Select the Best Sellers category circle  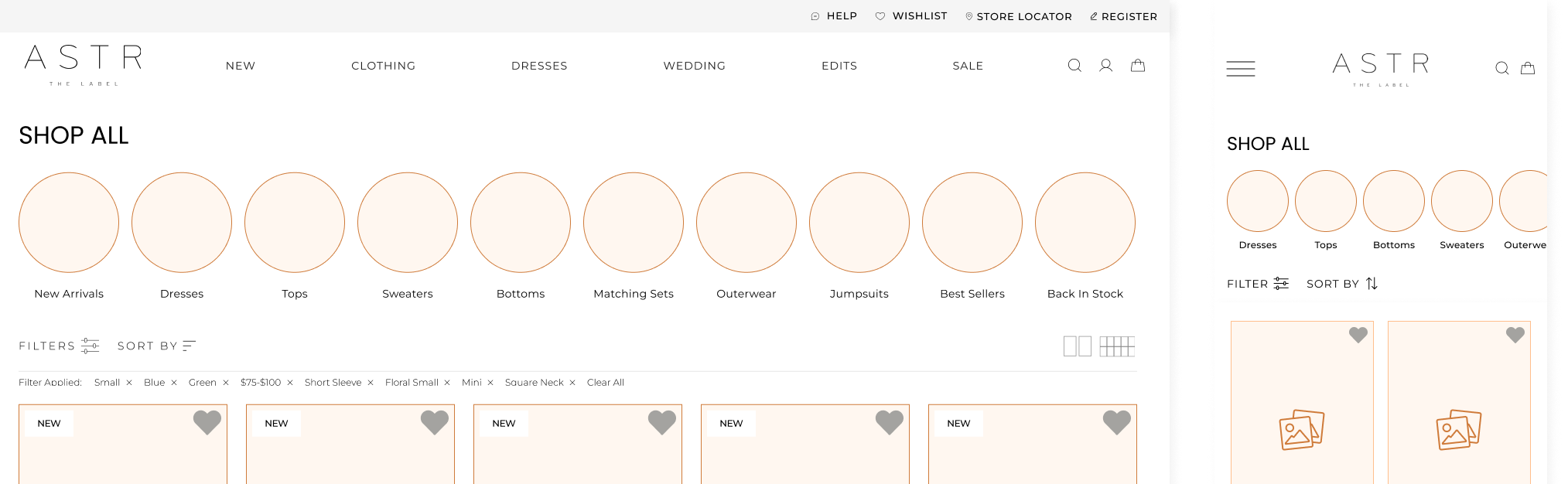[x=972, y=223]
